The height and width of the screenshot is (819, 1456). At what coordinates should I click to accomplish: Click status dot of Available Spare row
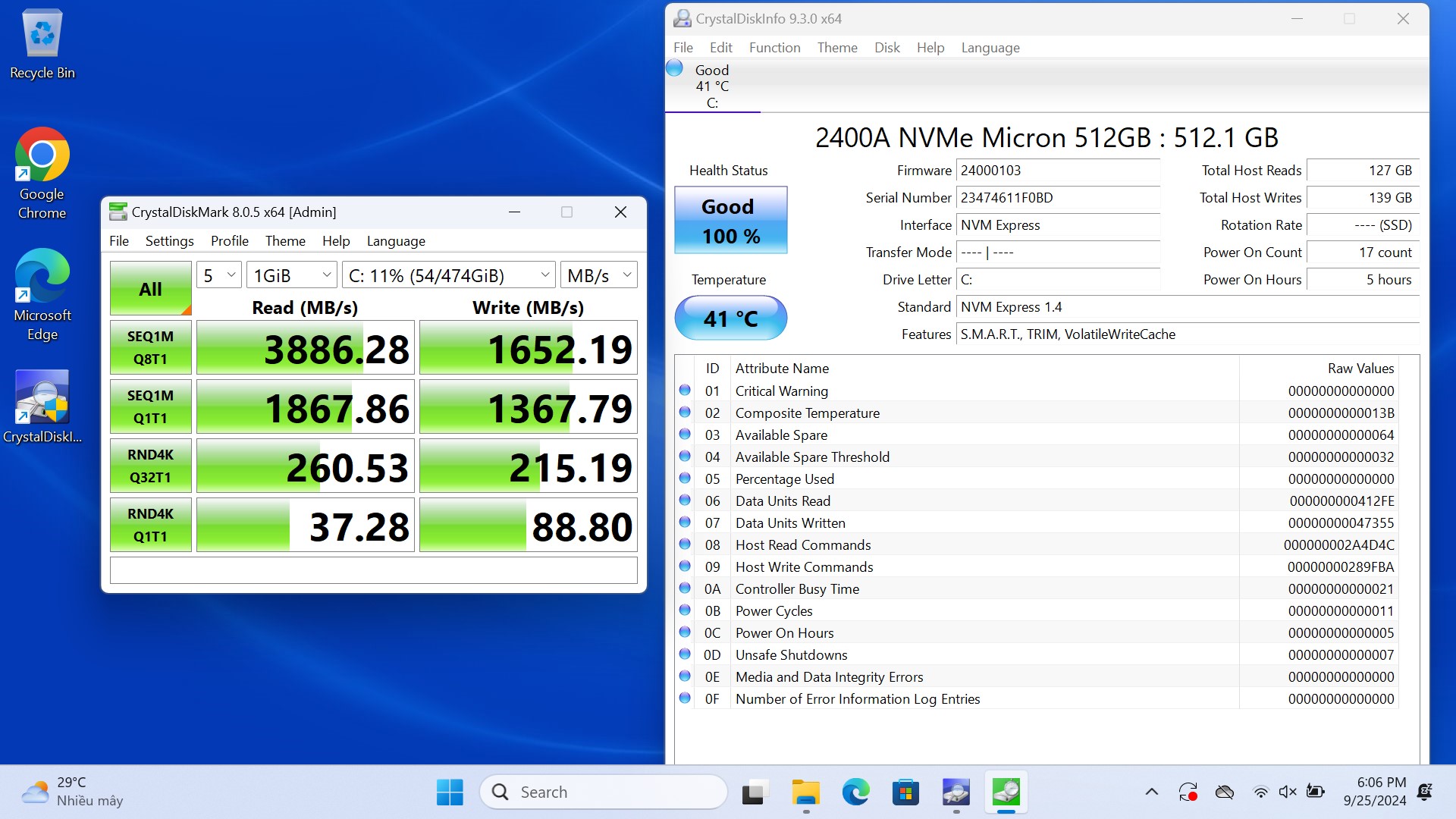tap(685, 434)
